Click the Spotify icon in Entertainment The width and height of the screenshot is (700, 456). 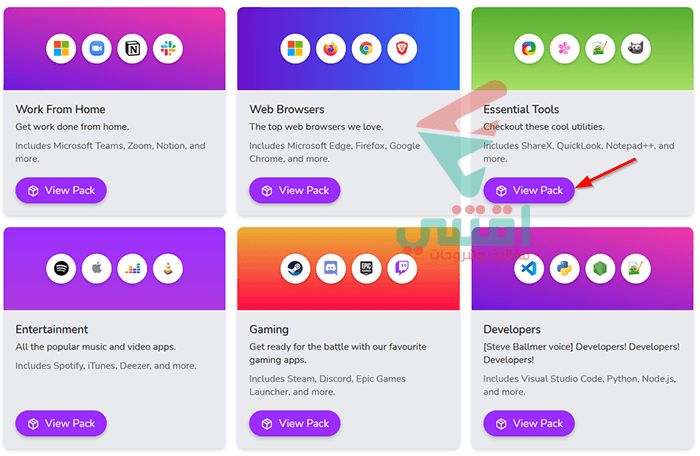(x=61, y=268)
